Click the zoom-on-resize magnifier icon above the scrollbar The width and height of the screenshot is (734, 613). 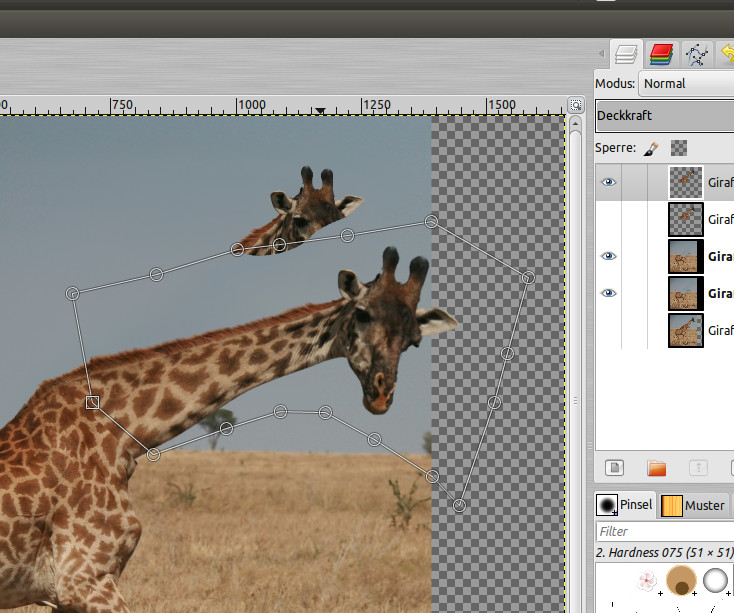(575, 105)
